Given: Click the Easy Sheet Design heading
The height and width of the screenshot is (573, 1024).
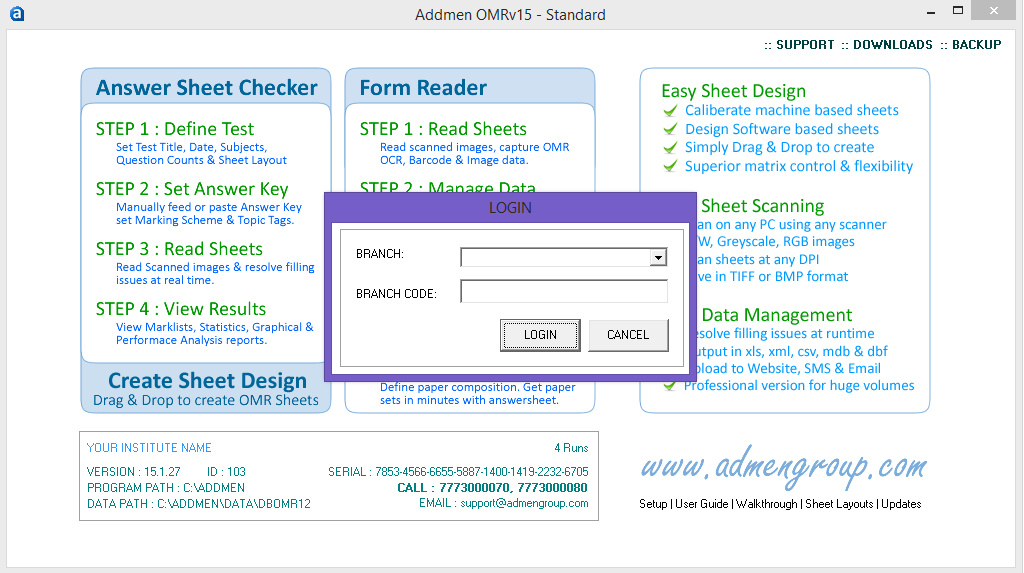Looking at the screenshot, I should [733, 91].
